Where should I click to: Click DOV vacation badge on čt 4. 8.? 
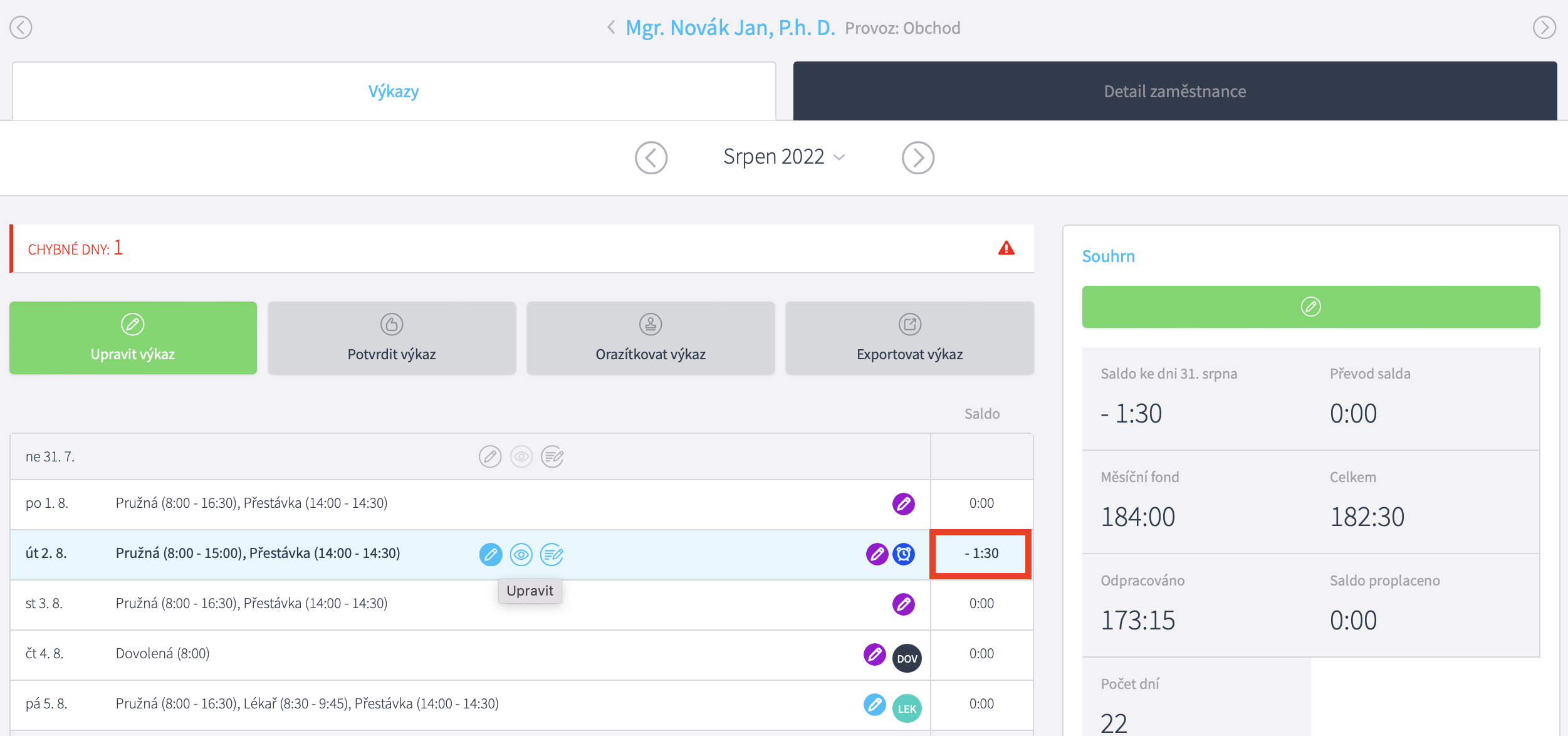click(907, 658)
